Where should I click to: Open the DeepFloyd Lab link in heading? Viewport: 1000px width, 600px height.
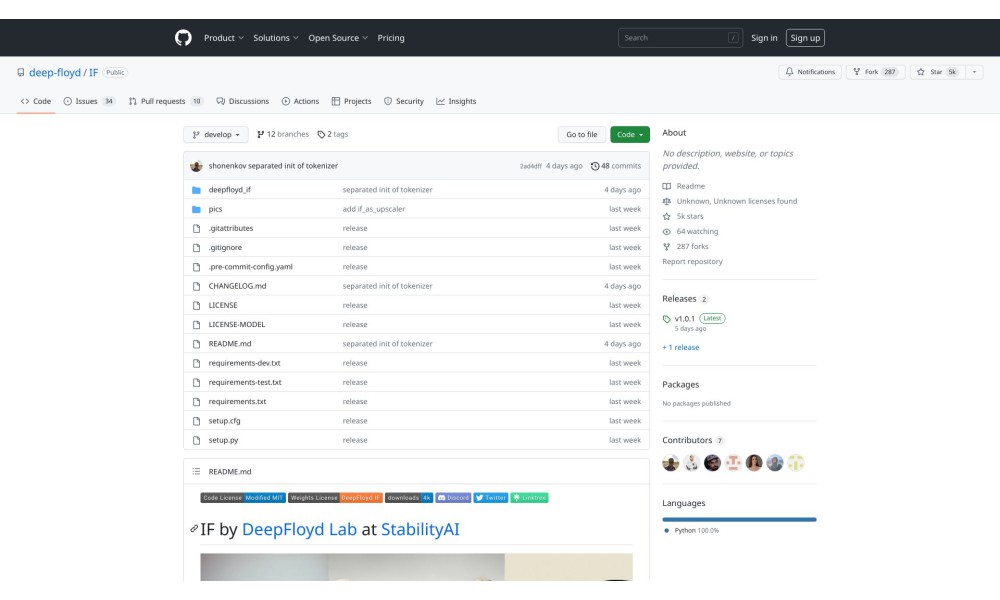(299, 529)
